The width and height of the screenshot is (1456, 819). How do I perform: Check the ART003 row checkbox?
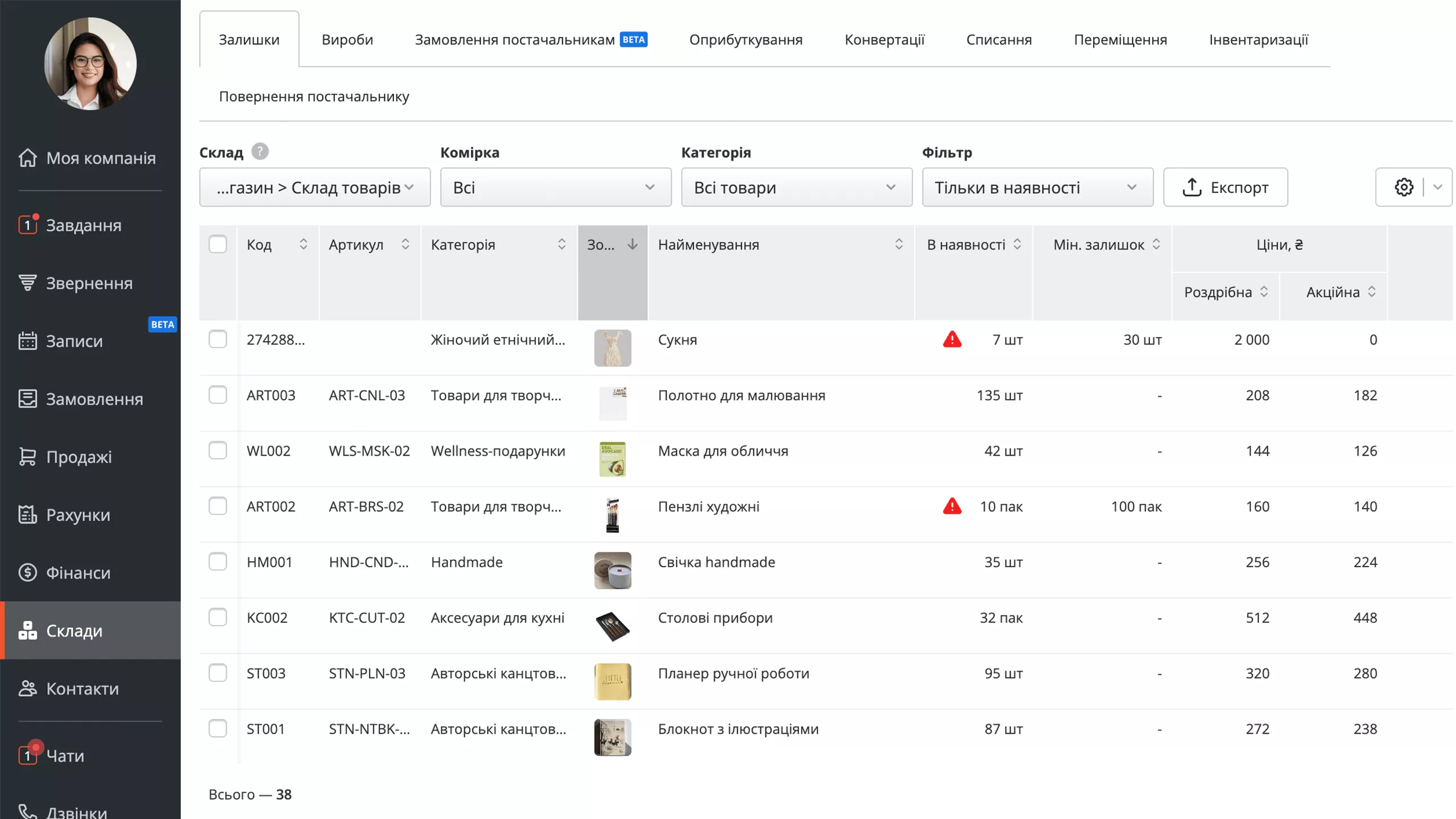(x=217, y=395)
